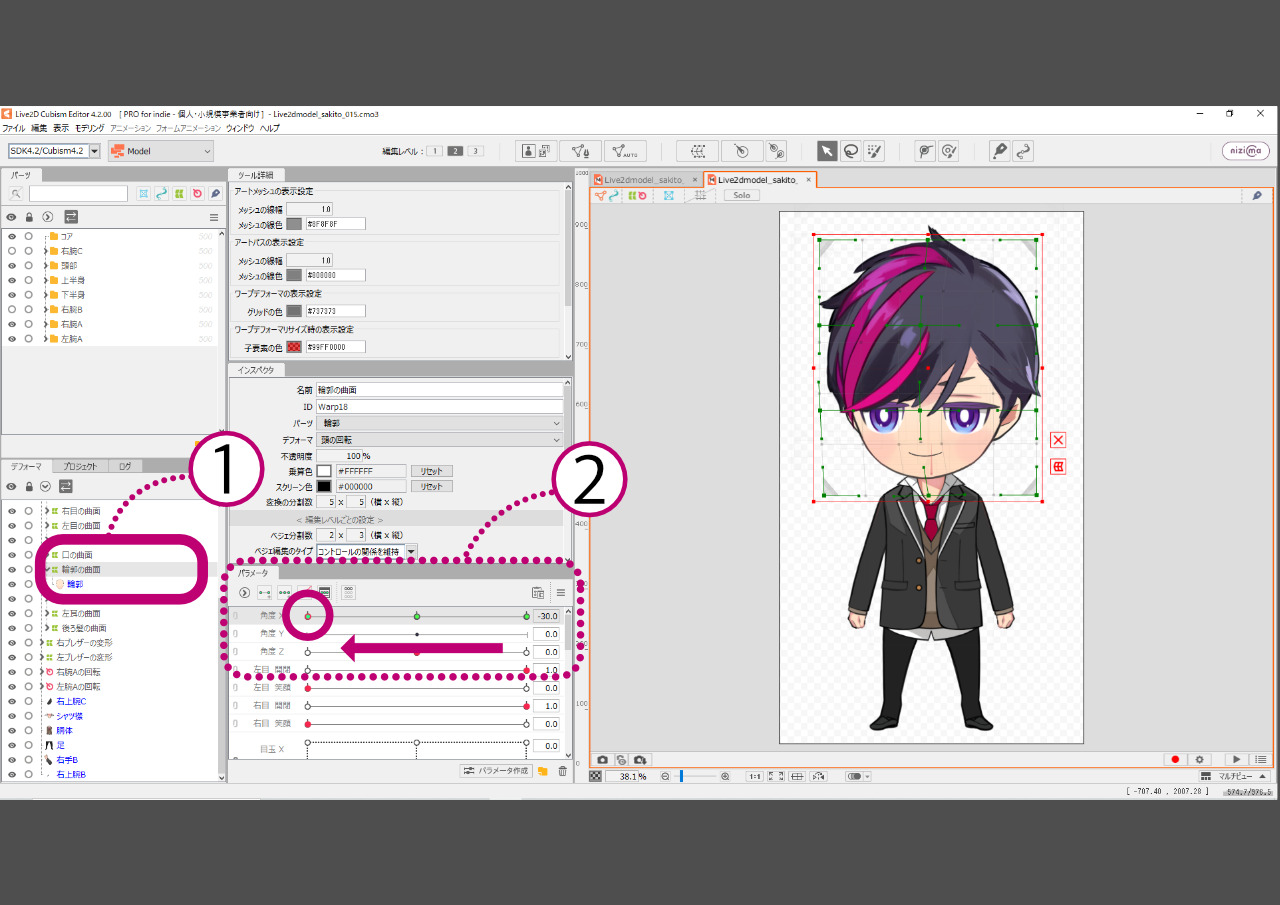
Task: Toggle lock circle of 頭部 part
Action: point(29,266)
